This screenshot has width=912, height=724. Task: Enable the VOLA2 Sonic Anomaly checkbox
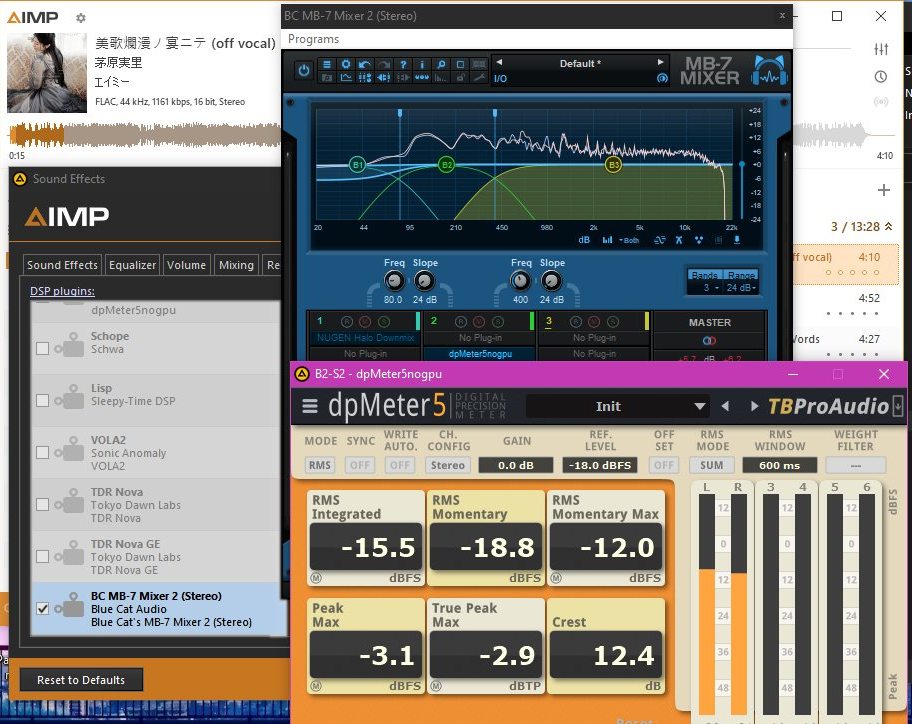pos(42,452)
